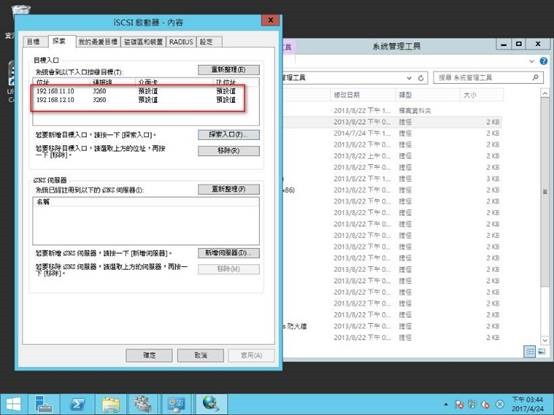
Task: Minimize the 系統管理工具 window
Action: pyautogui.click(x=504, y=44)
